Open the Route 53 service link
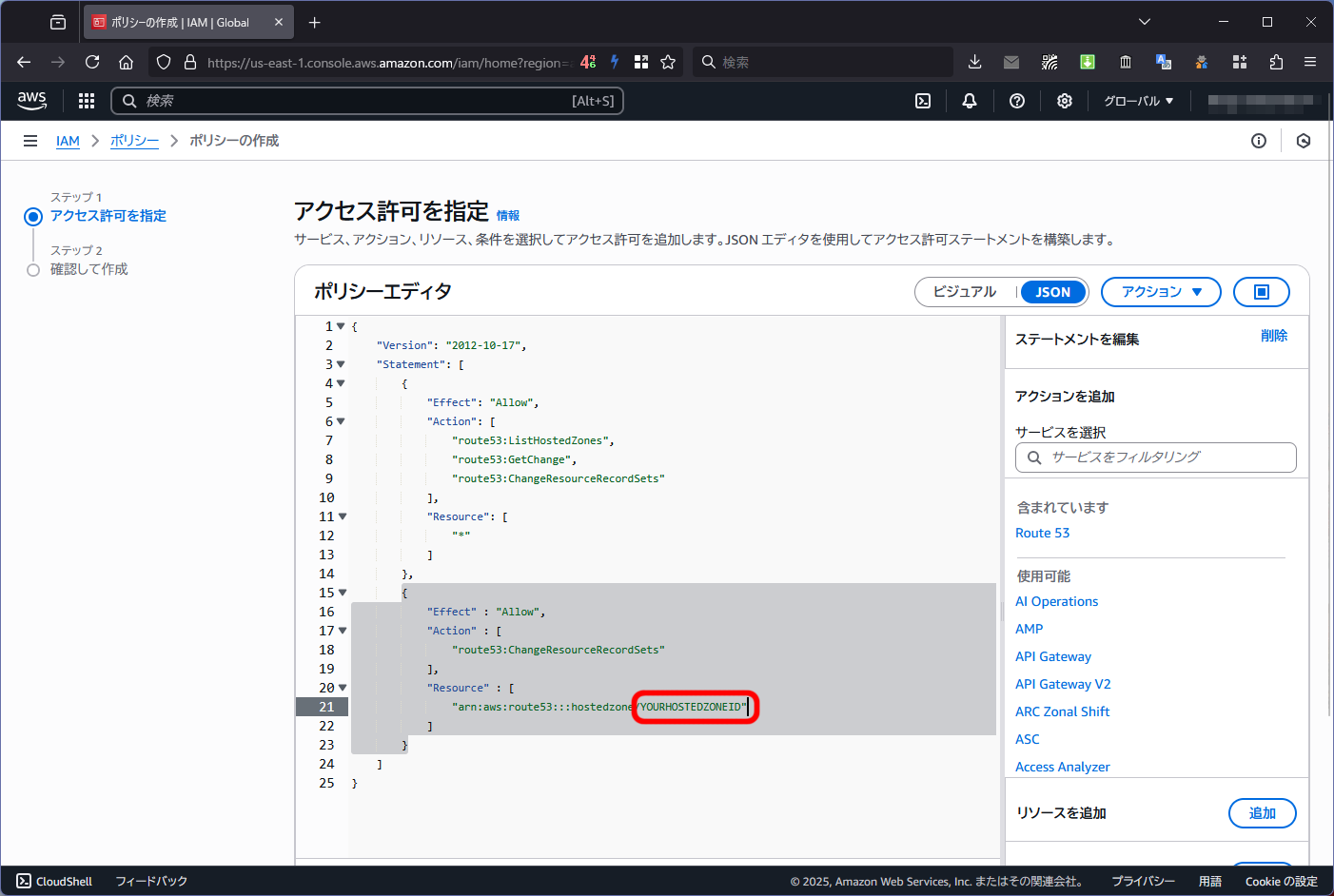The width and height of the screenshot is (1334, 896). 1042,533
